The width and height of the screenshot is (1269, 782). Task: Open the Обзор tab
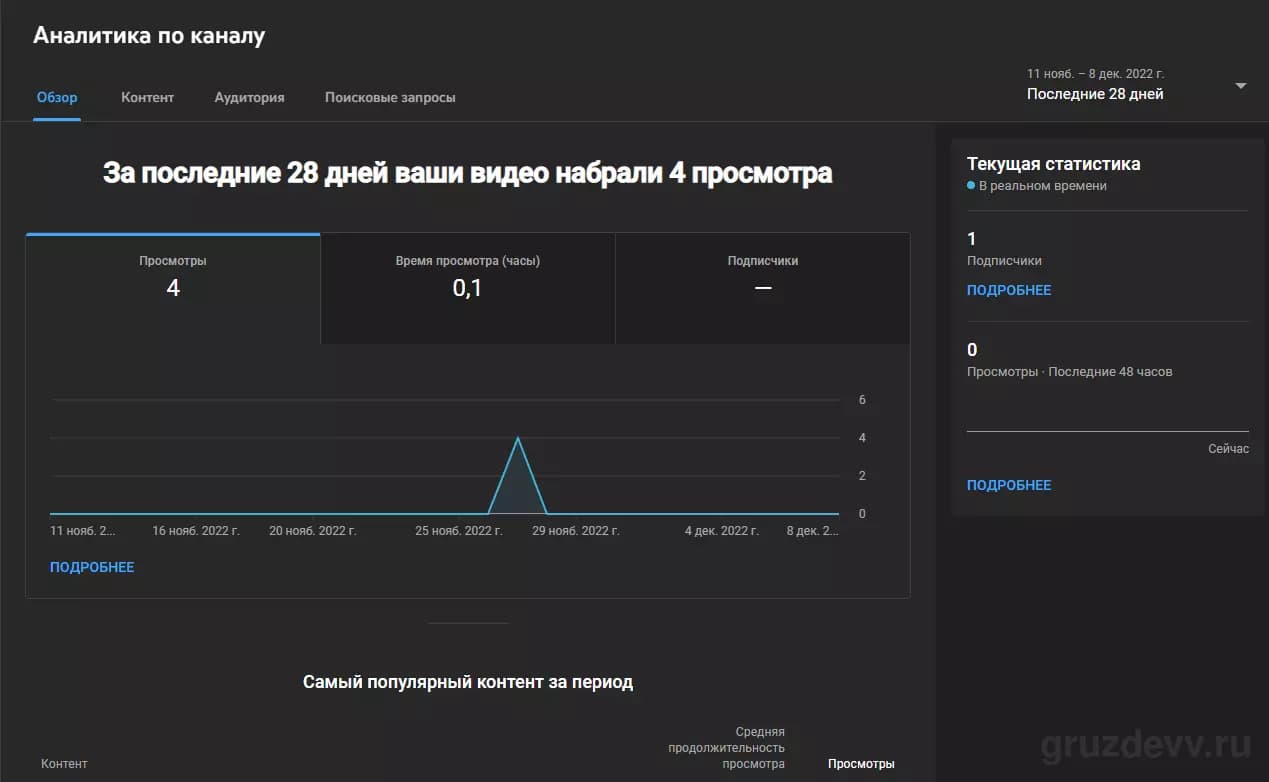tap(57, 98)
